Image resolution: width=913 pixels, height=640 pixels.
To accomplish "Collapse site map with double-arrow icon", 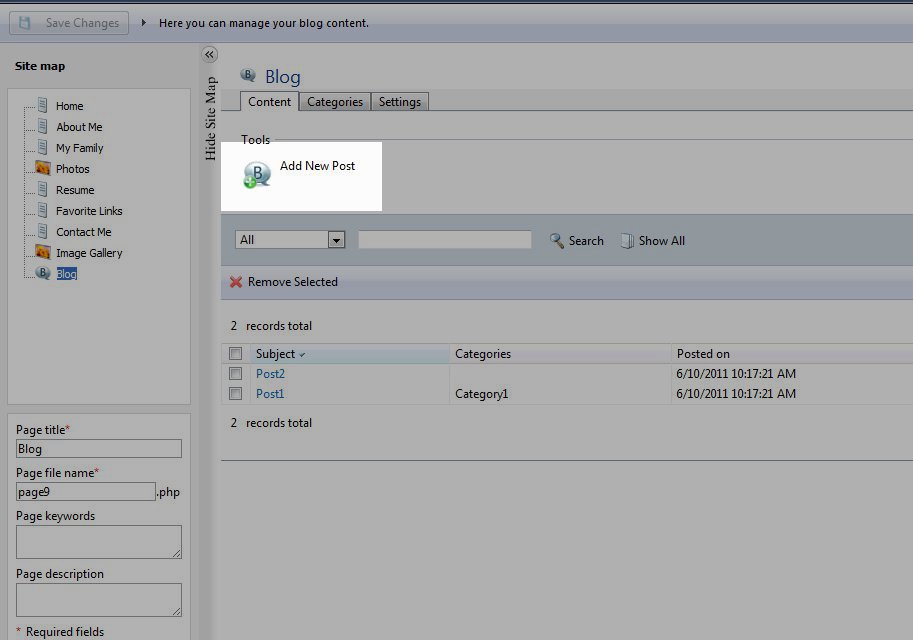I will (x=209, y=55).
